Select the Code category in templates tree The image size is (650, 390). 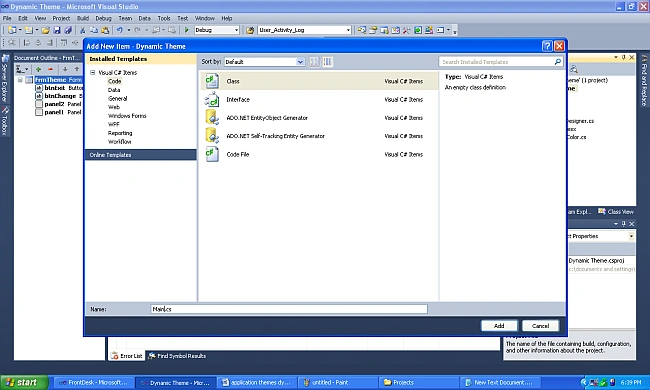click(114, 81)
